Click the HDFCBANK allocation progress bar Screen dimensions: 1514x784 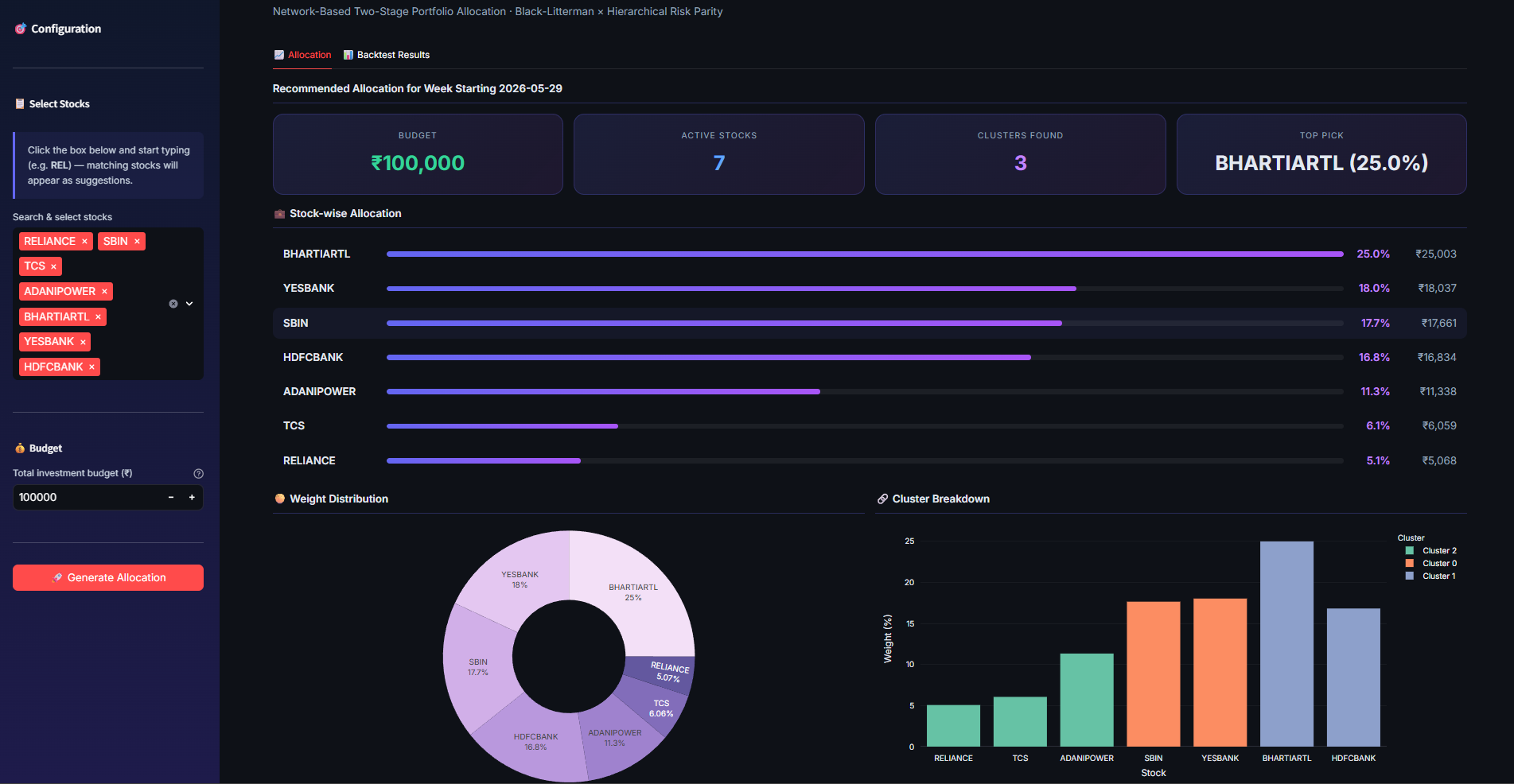(x=865, y=358)
